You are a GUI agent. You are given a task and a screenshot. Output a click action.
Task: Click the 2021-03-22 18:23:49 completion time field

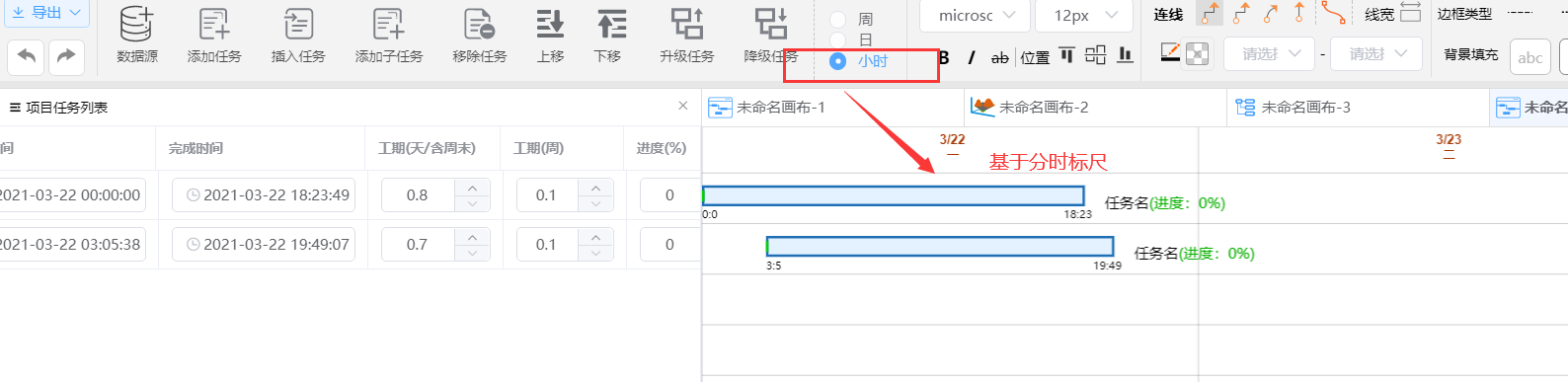[264, 194]
